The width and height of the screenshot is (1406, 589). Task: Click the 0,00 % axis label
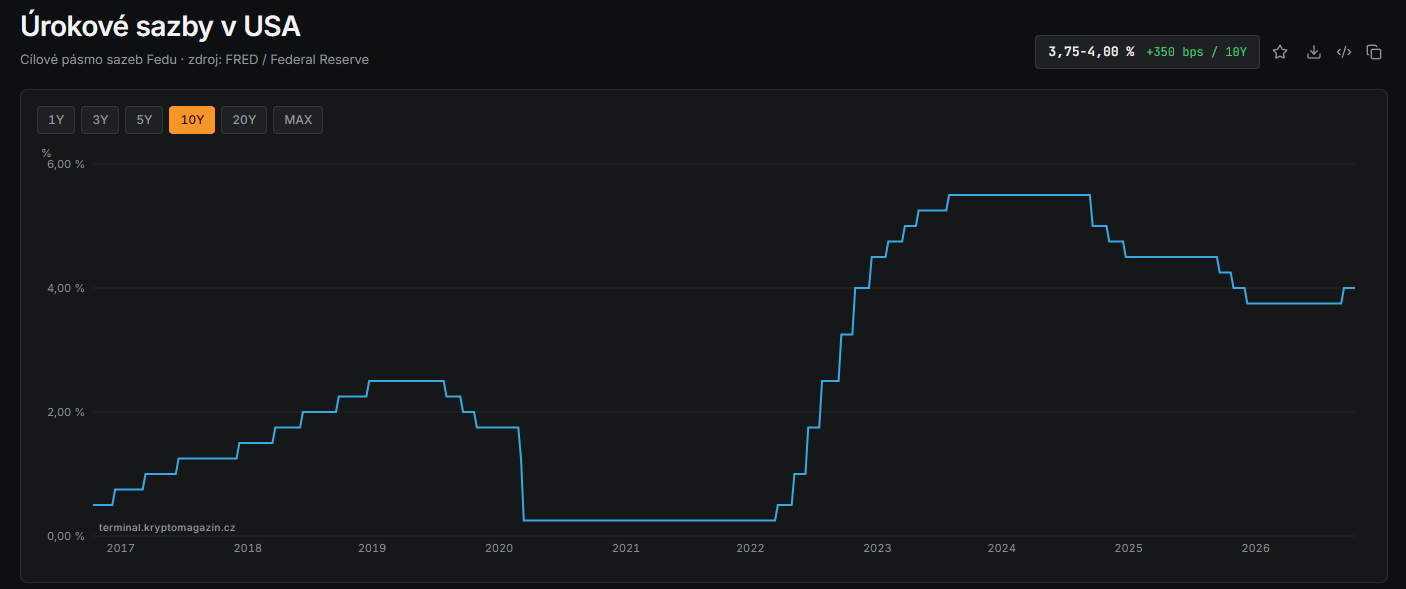tap(66, 536)
